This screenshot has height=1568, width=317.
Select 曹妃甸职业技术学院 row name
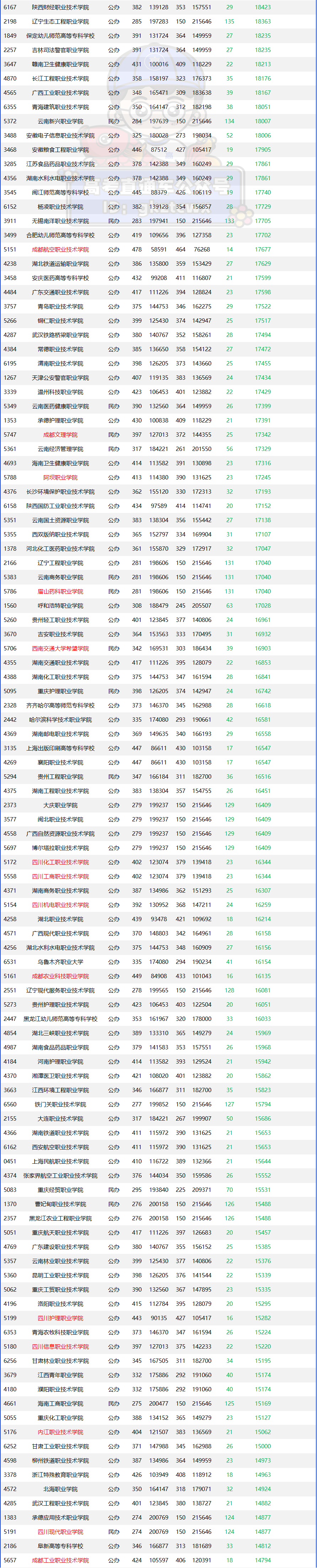click(x=60, y=1204)
